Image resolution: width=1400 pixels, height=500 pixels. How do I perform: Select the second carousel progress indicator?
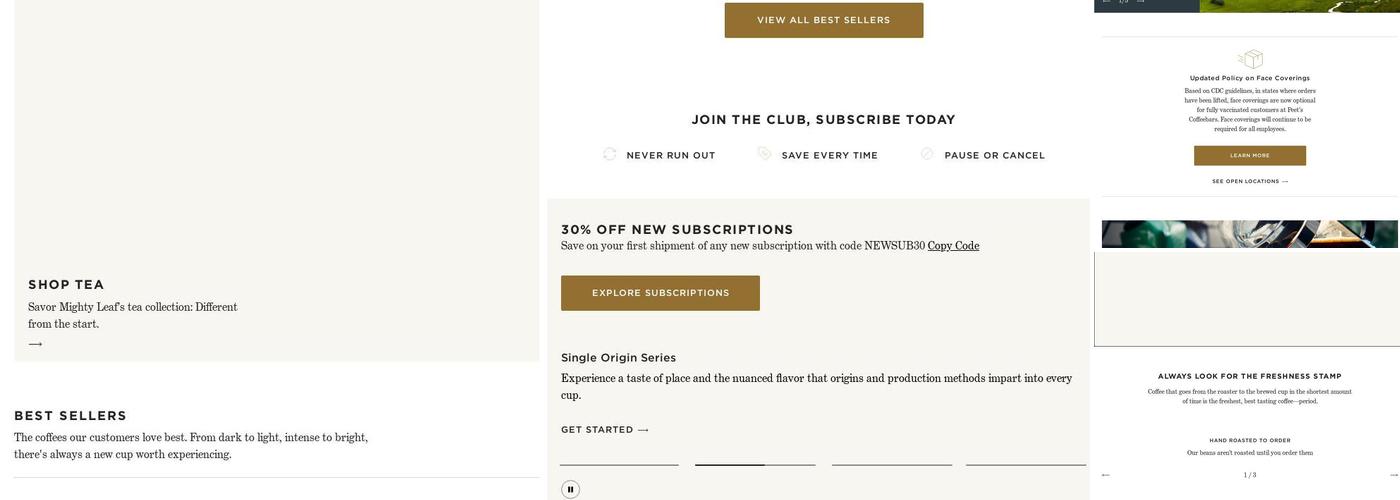(755, 465)
